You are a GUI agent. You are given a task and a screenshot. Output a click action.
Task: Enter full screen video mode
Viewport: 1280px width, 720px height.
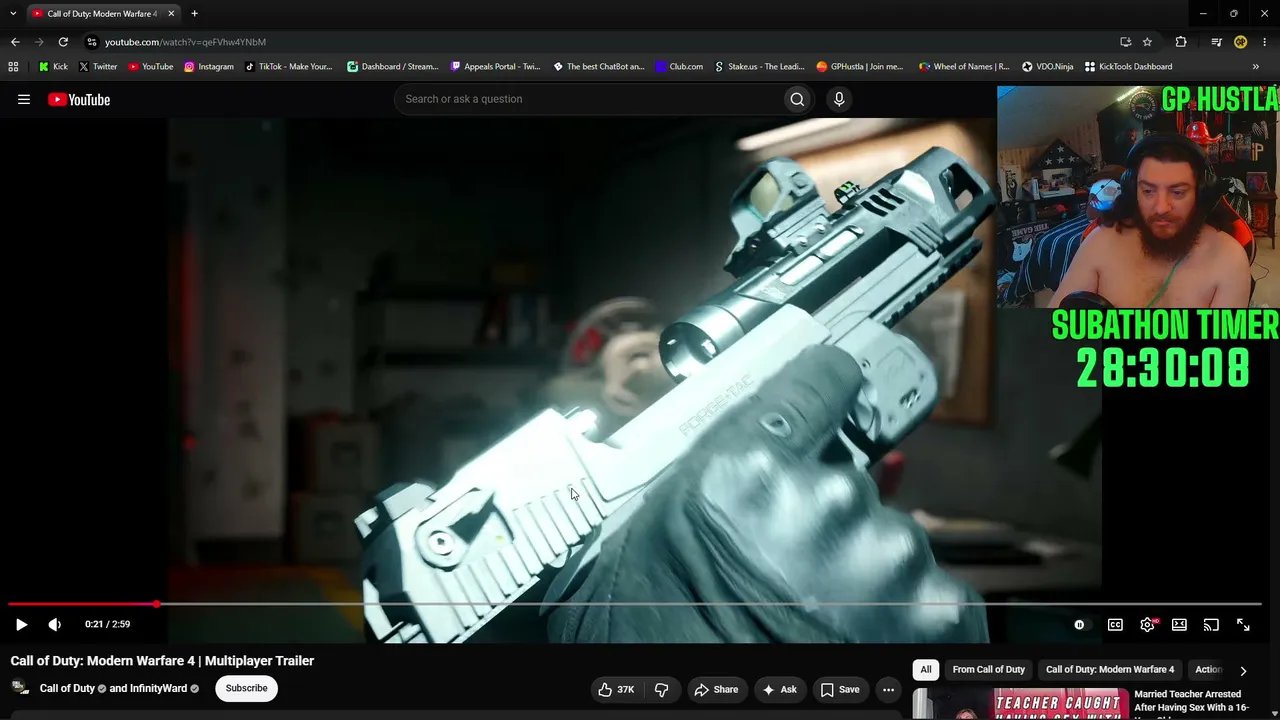(x=1243, y=624)
